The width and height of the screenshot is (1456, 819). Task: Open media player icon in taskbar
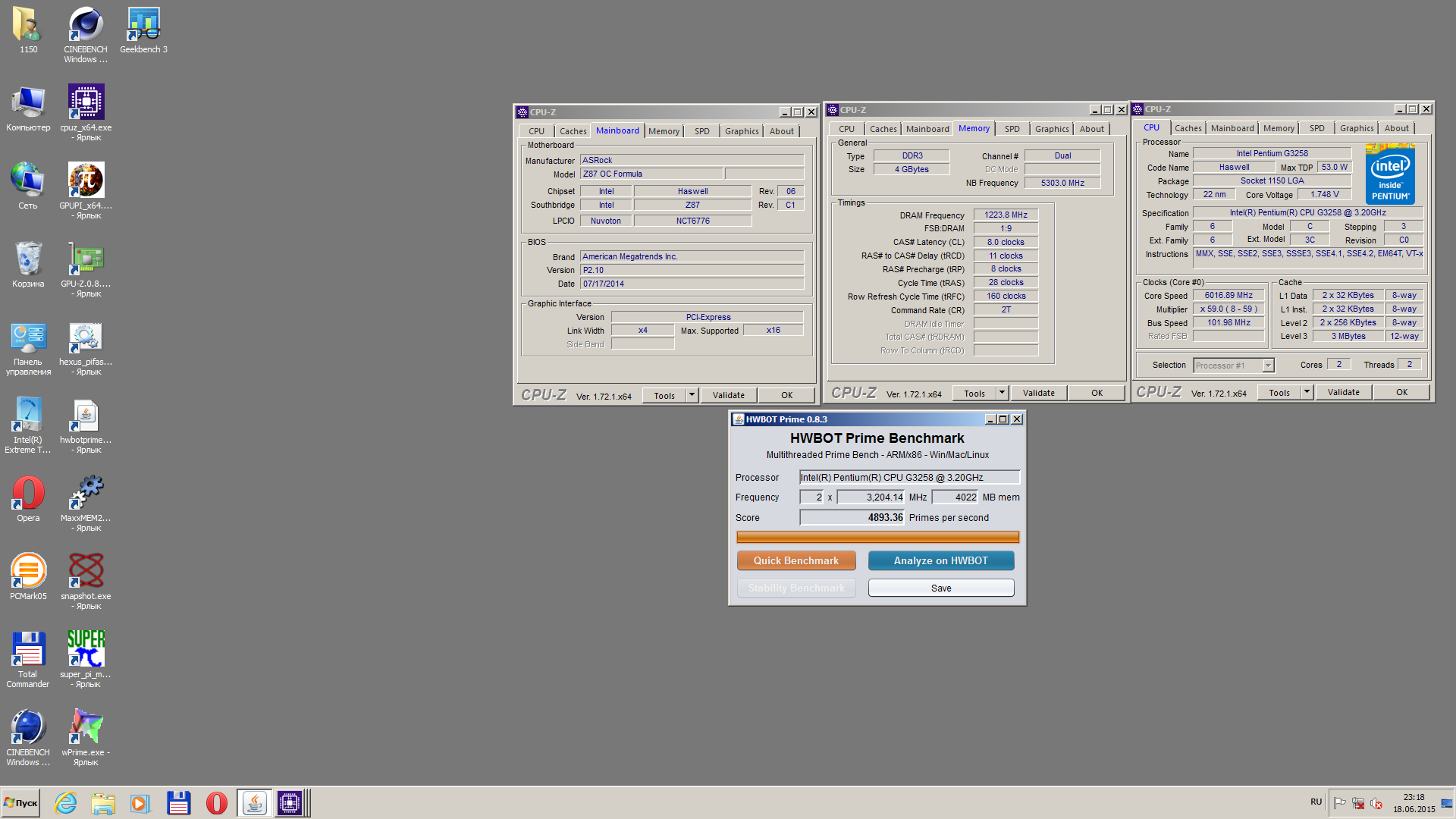tap(140, 803)
